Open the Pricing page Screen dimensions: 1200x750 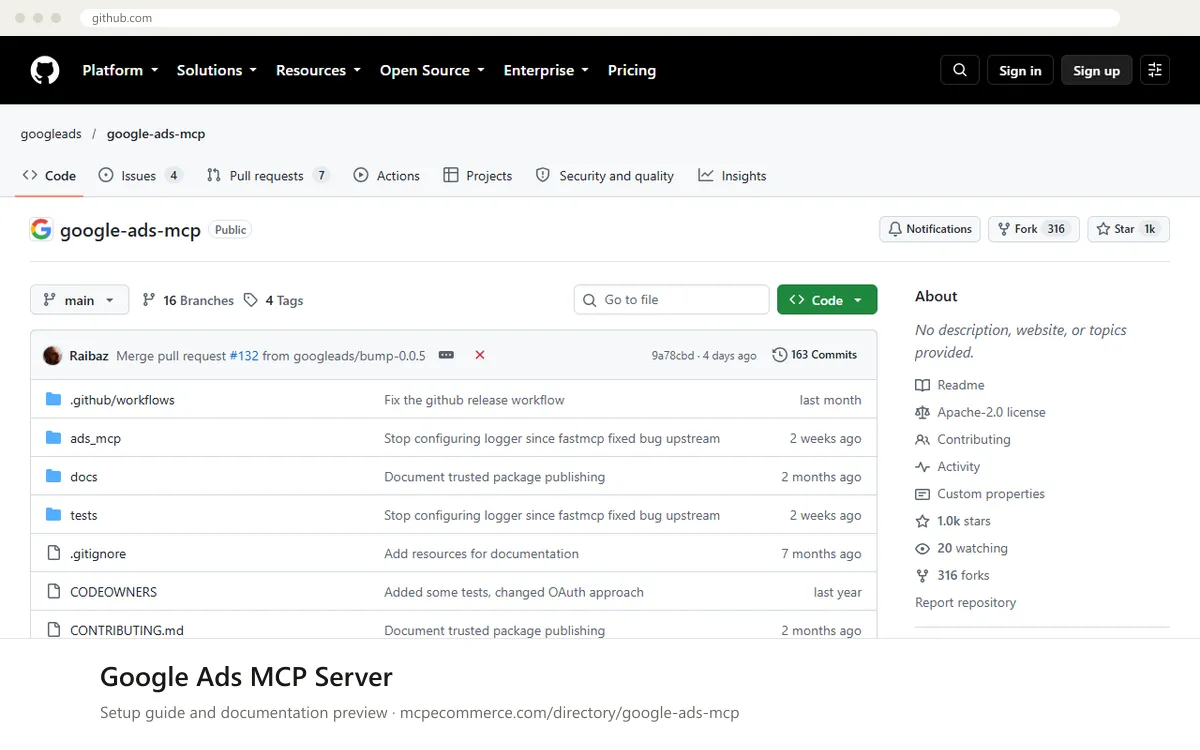pos(632,70)
